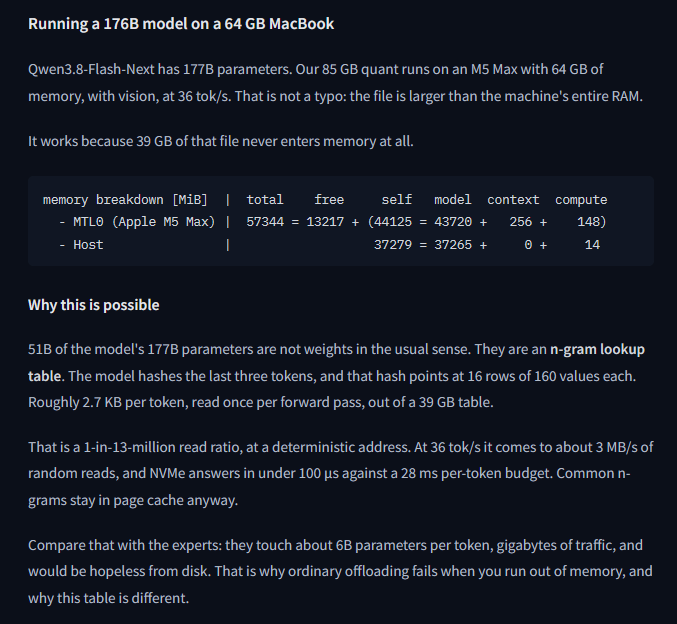Click the 'context' column header in code
The width and height of the screenshot is (677, 624).
pos(513,200)
